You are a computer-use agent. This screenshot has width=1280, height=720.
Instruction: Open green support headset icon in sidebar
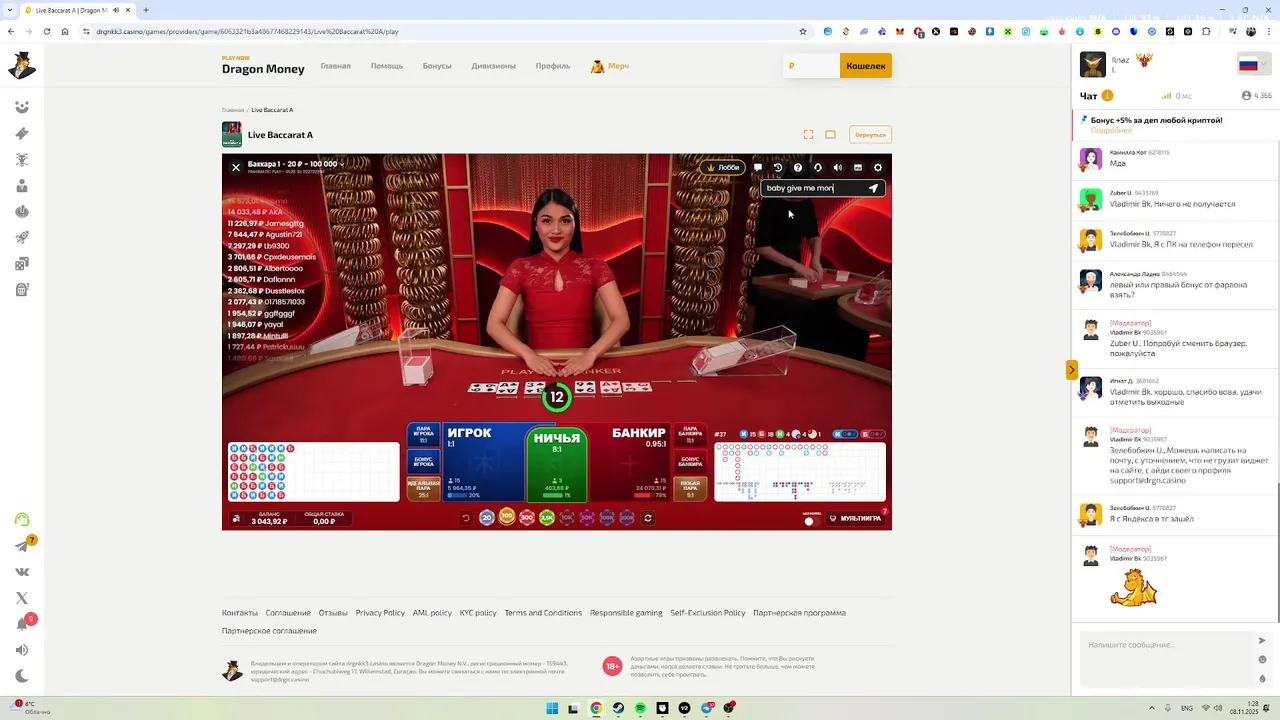[22, 519]
